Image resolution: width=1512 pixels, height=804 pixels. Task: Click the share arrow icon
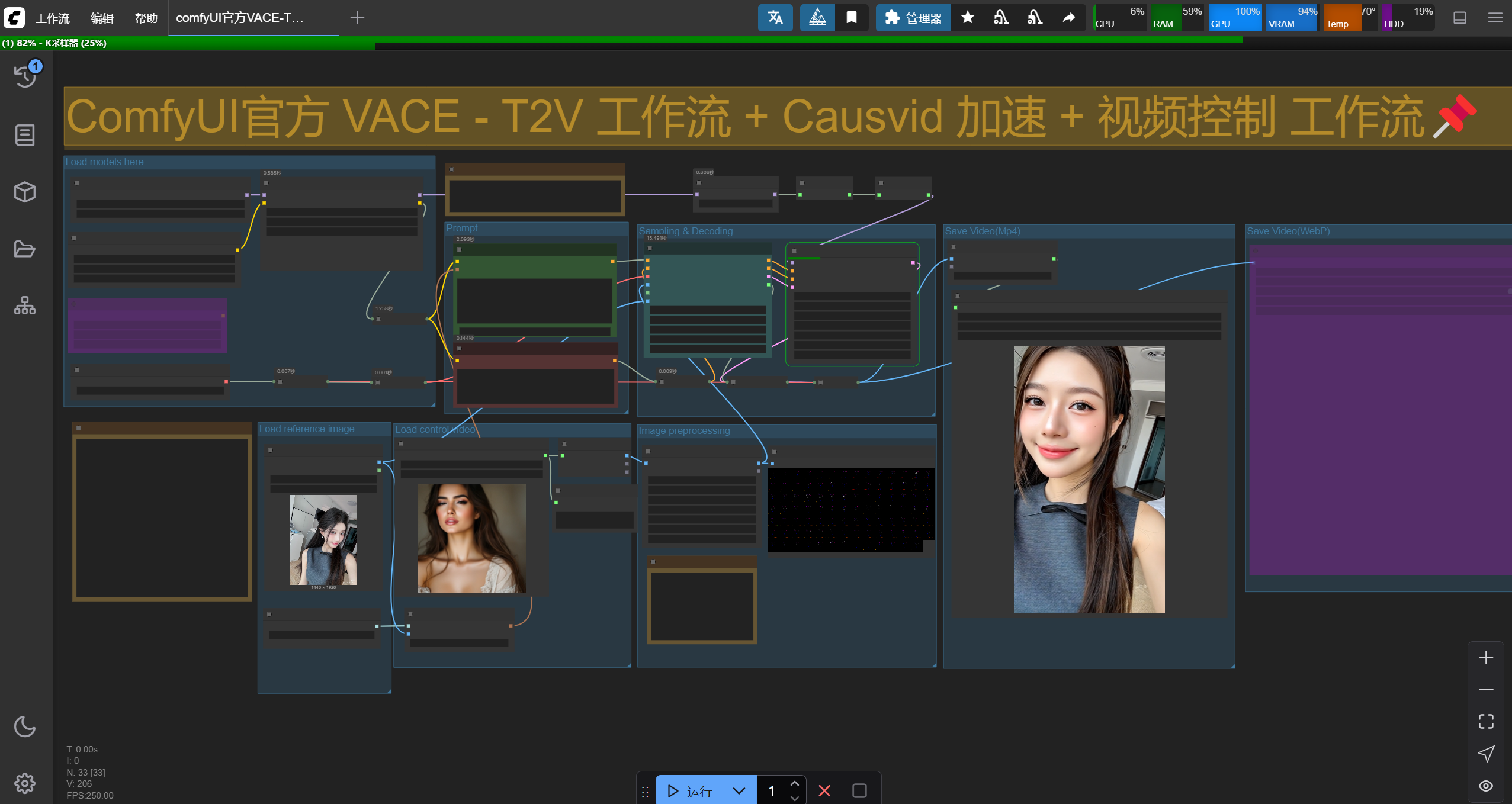[x=1068, y=17]
